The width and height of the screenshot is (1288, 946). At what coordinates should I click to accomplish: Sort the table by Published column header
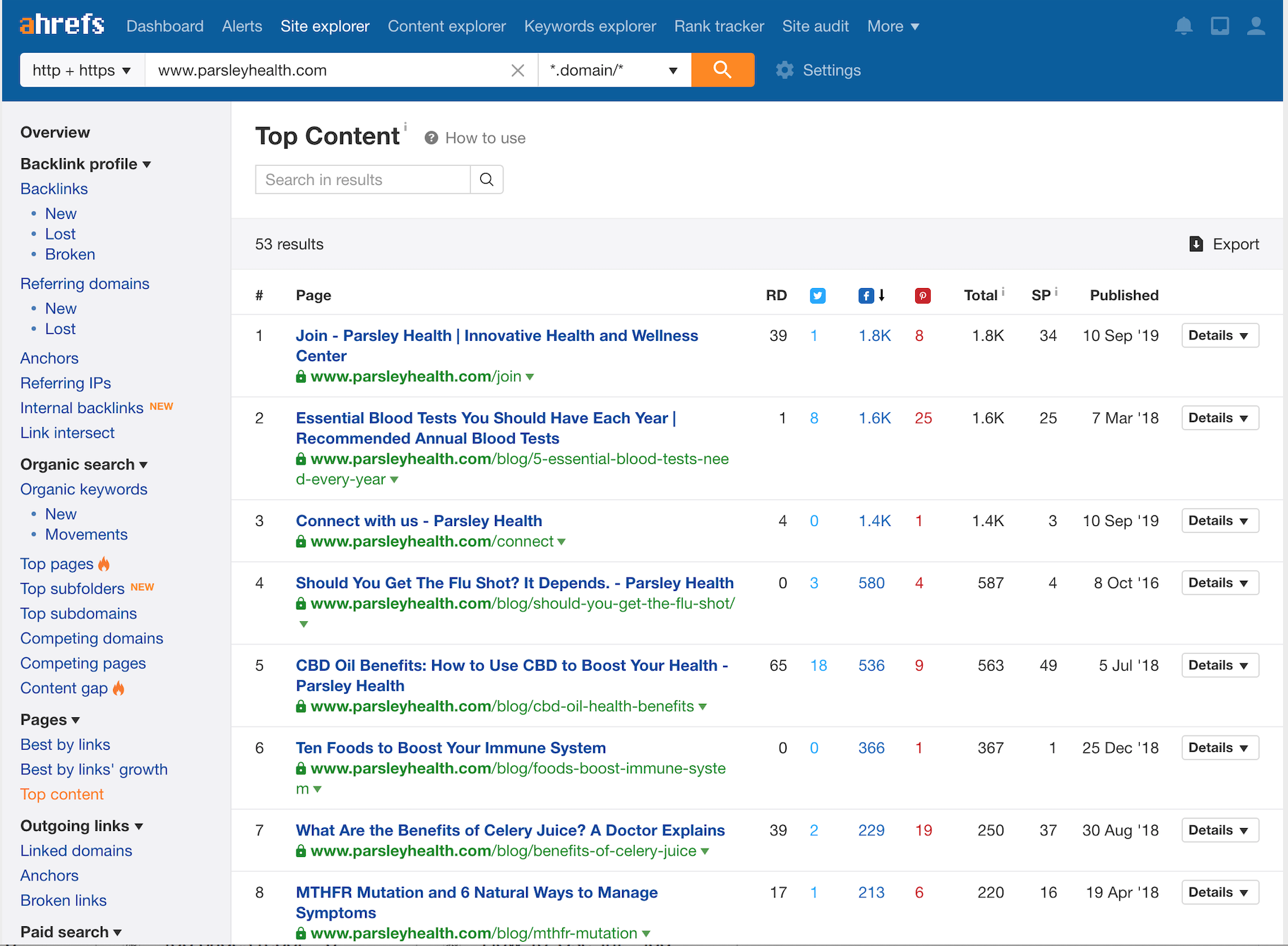click(1124, 295)
